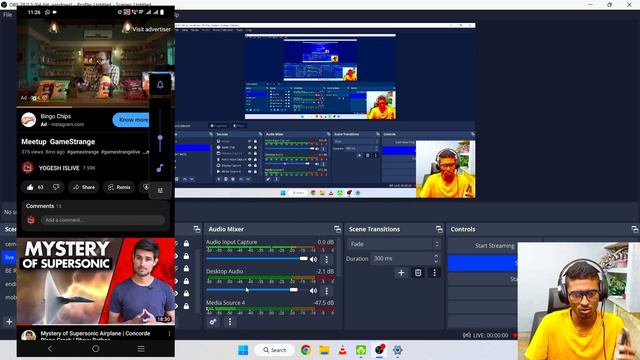Toggle lock on the sixth source row
640x360 pixels.
click(x=186, y=306)
